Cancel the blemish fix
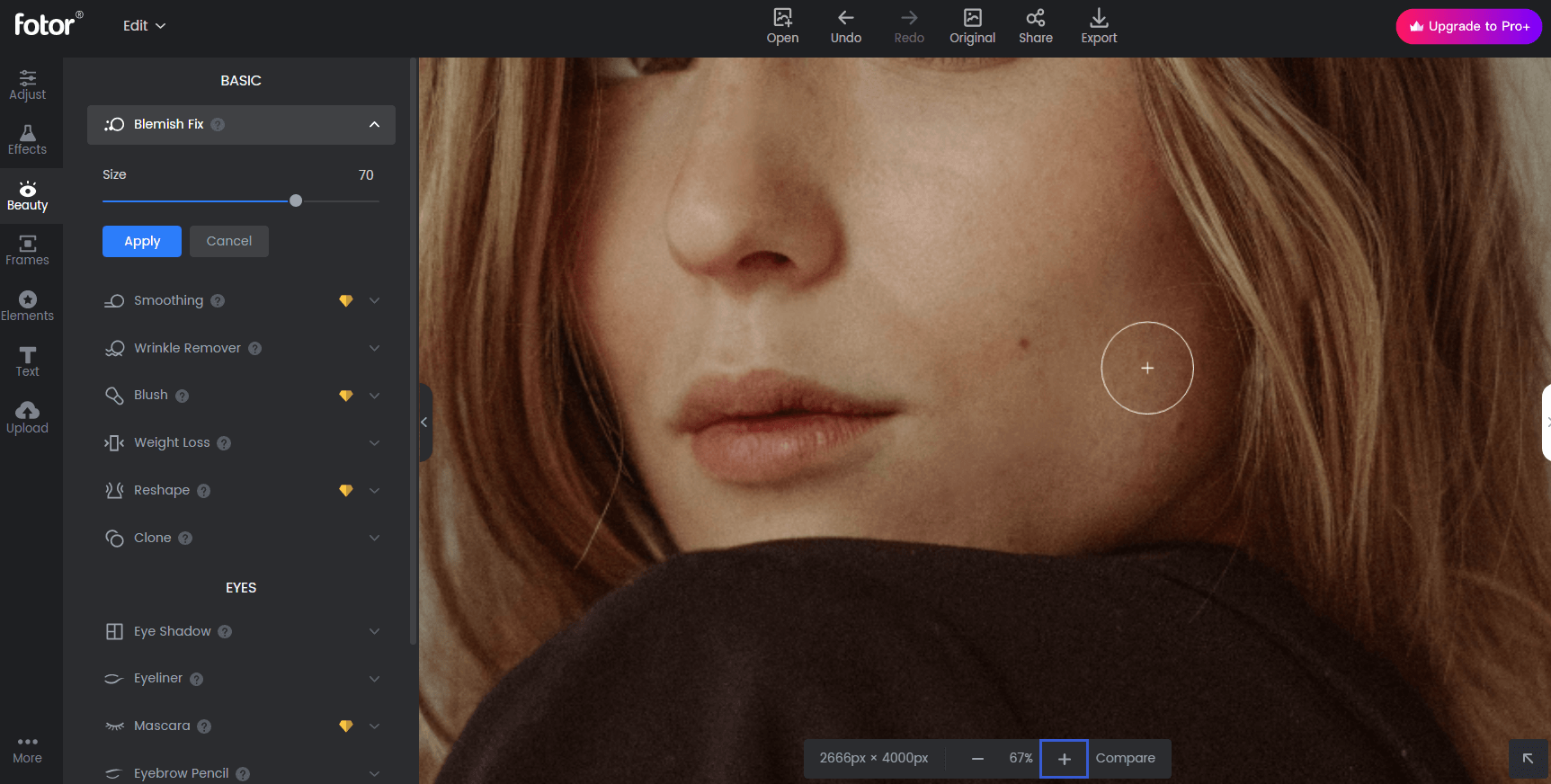This screenshot has width=1551, height=784. (229, 241)
